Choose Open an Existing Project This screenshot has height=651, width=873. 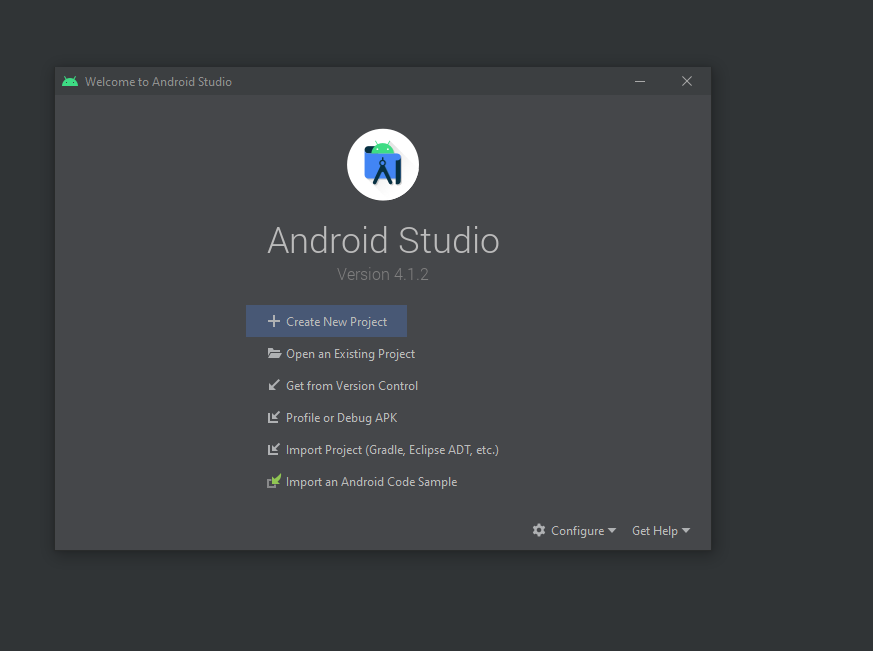point(350,354)
